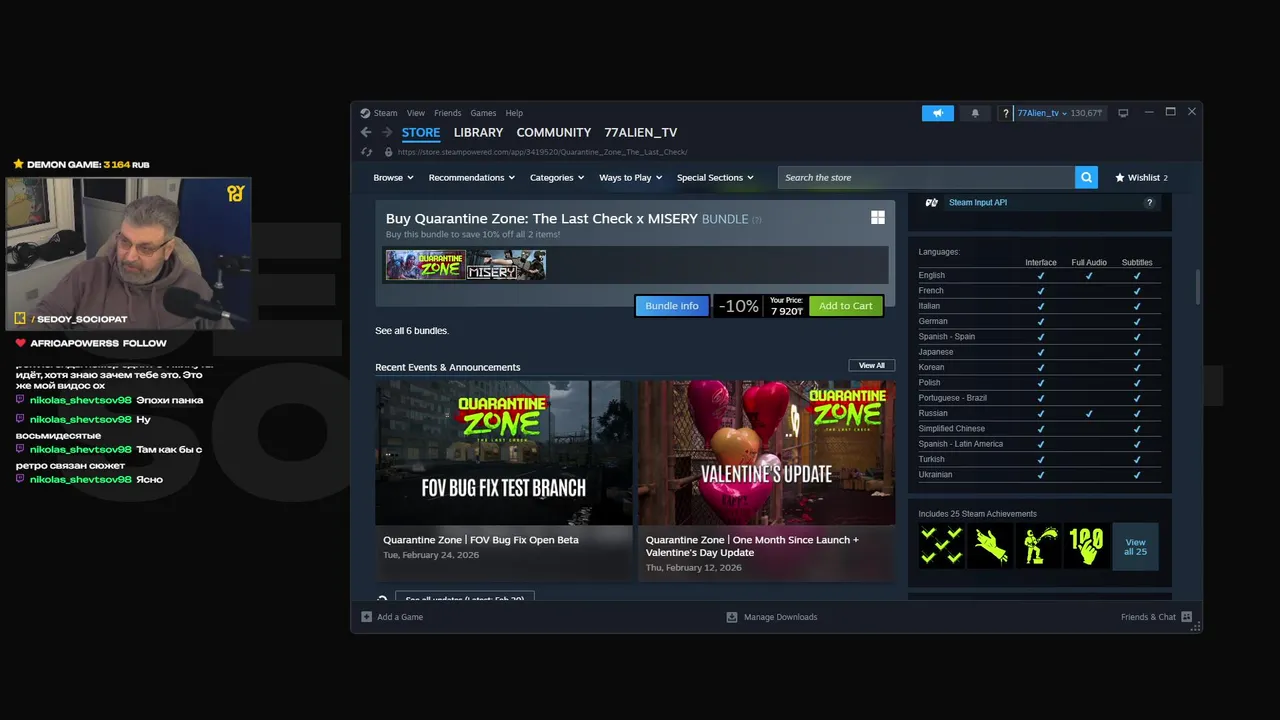Open the 100 achievement icon
The height and width of the screenshot is (720, 1280).
click(x=1085, y=546)
